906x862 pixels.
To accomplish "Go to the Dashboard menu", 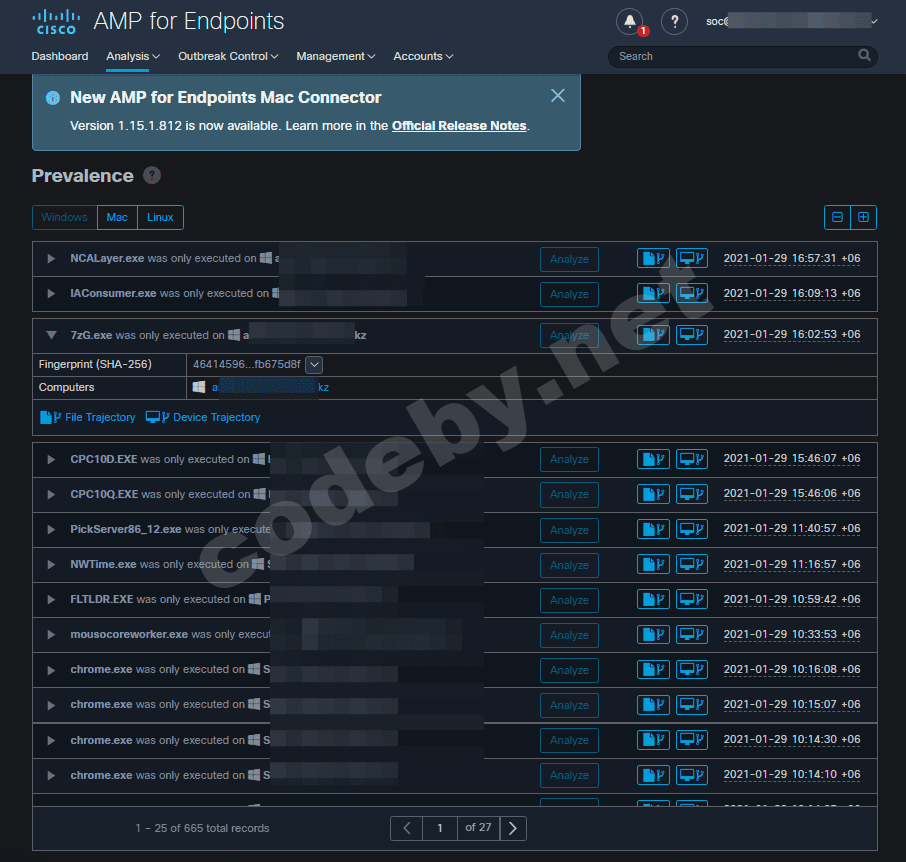I will pyautogui.click(x=60, y=56).
